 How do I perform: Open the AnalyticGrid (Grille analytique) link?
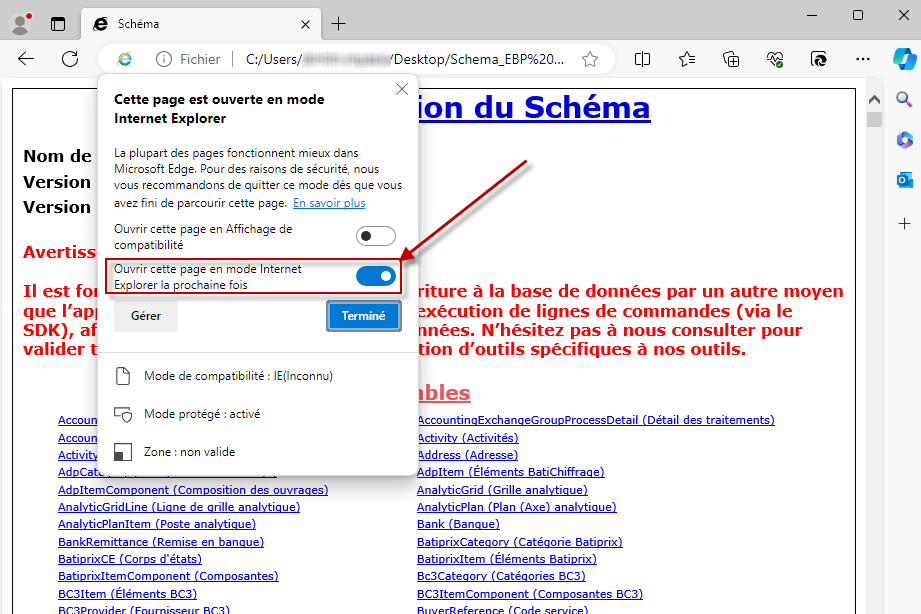(502, 490)
